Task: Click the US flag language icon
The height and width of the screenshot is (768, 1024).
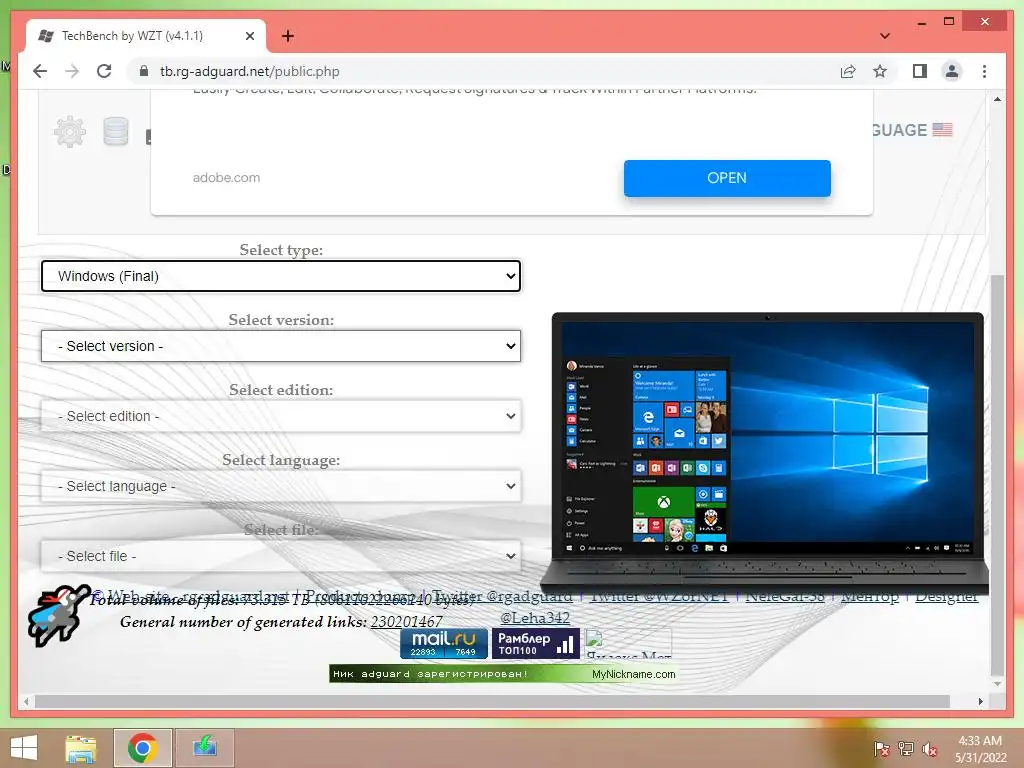Action: pyautogui.click(x=942, y=129)
